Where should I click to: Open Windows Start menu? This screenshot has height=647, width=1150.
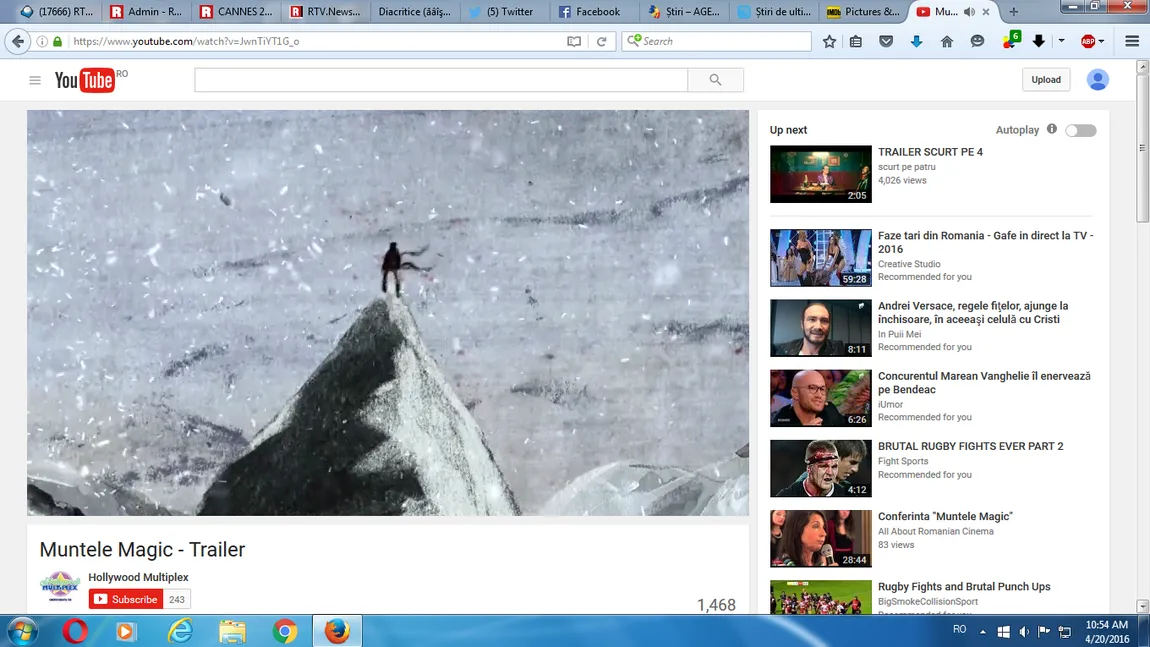click(21, 631)
